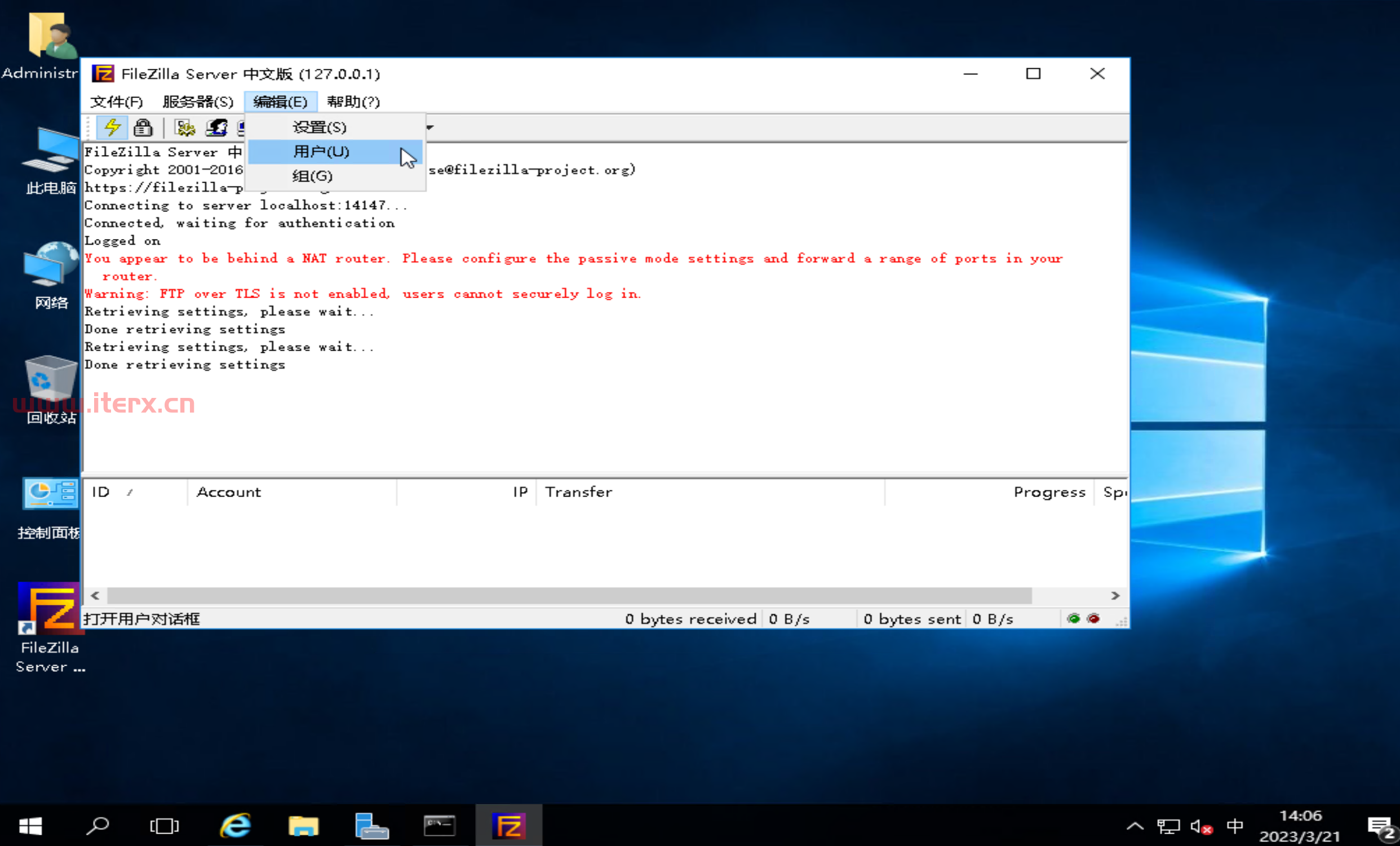The width and height of the screenshot is (1400, 846).
Task: Open Task View in the taskbar
Action: click(x=164, y=826)
